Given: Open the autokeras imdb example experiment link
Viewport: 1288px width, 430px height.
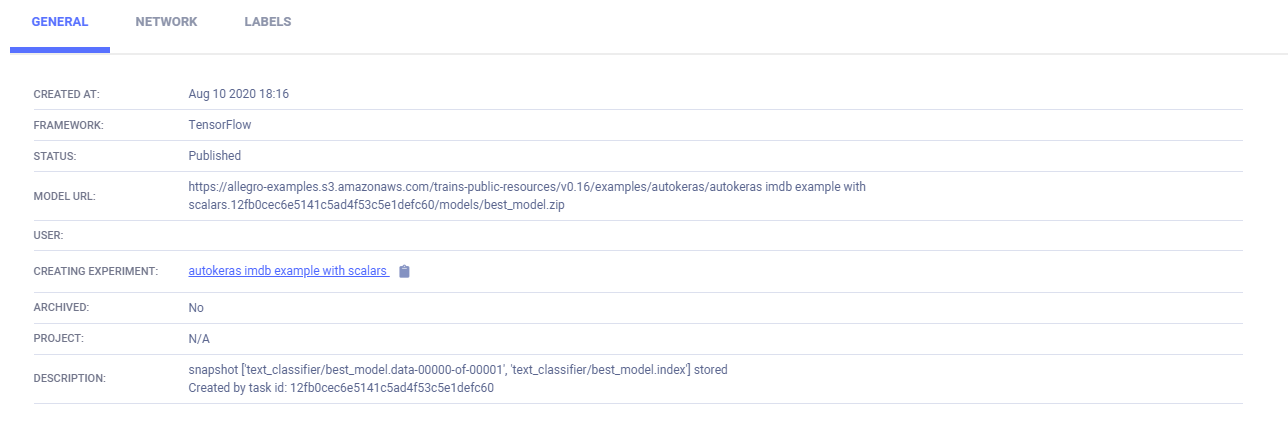Looking at the screenshot, I should click(x=288, y=272).
